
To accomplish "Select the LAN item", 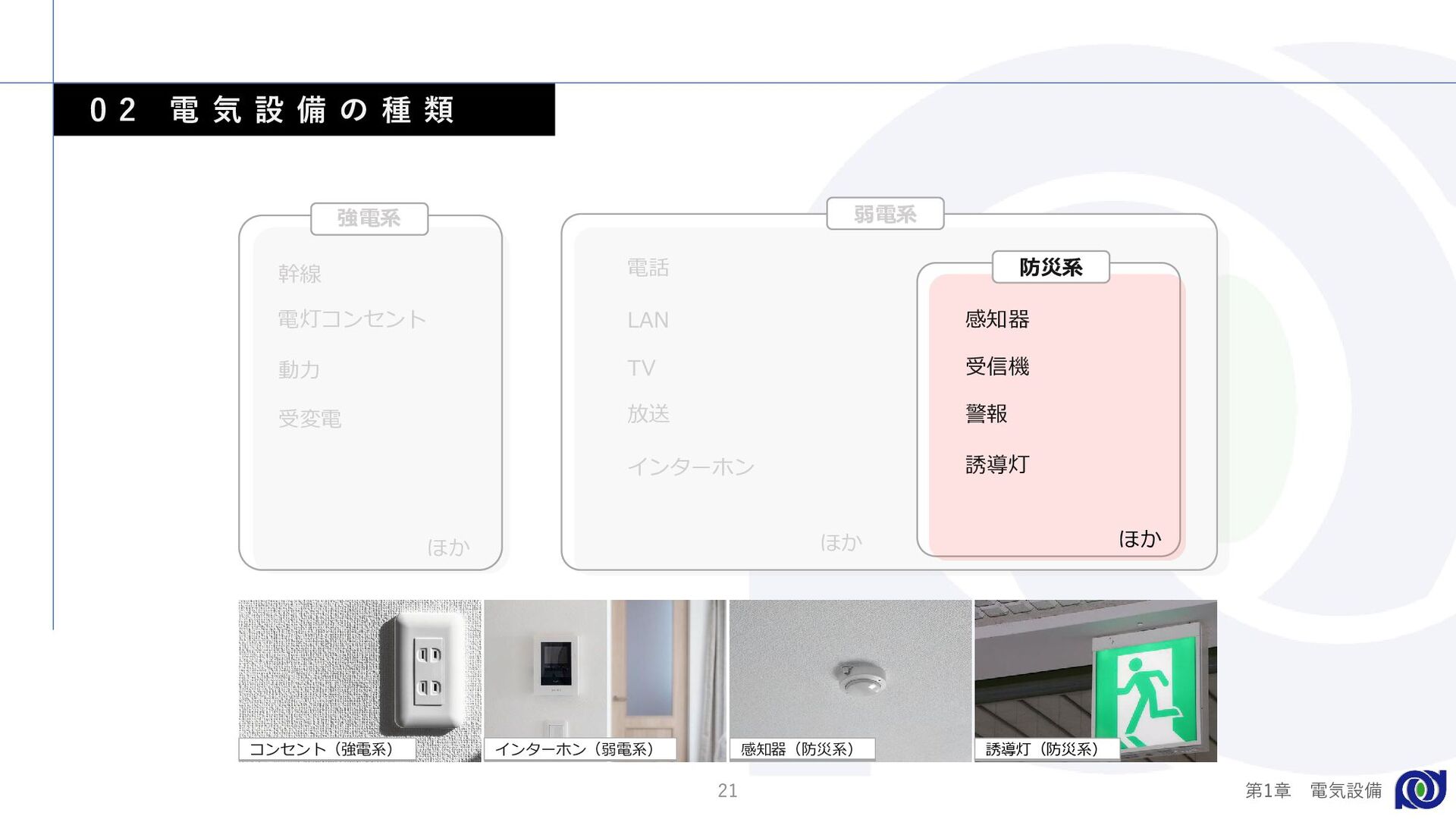I will click(x=648, y=320).
